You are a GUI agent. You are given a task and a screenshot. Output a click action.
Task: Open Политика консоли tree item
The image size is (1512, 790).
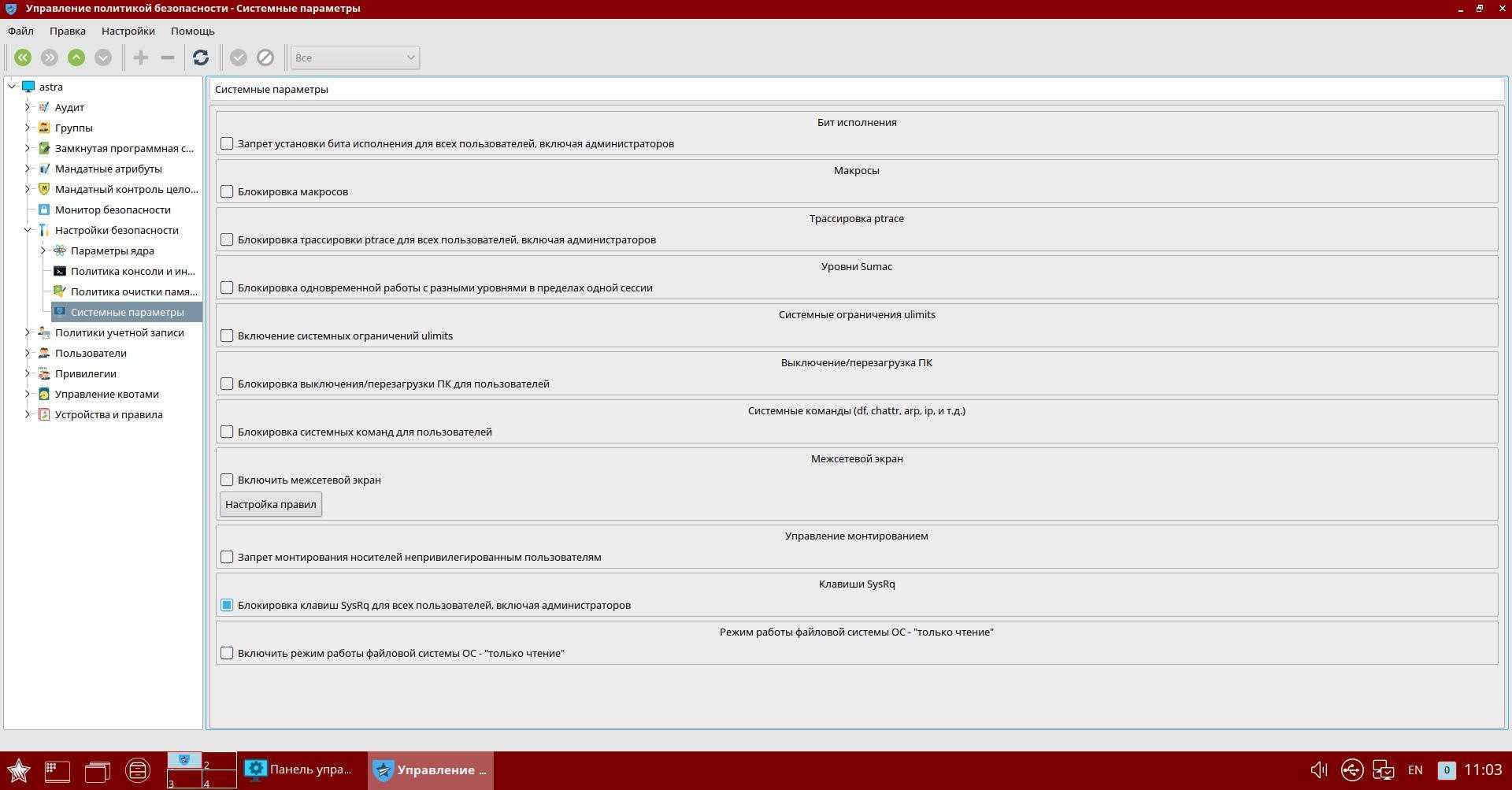[132, 271]
